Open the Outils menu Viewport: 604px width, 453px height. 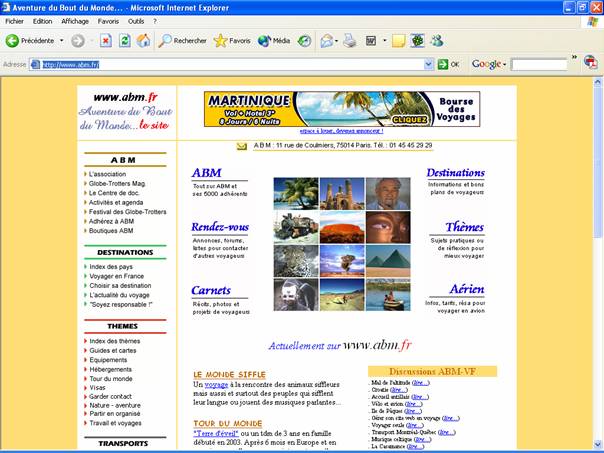[x=136, y=22]
